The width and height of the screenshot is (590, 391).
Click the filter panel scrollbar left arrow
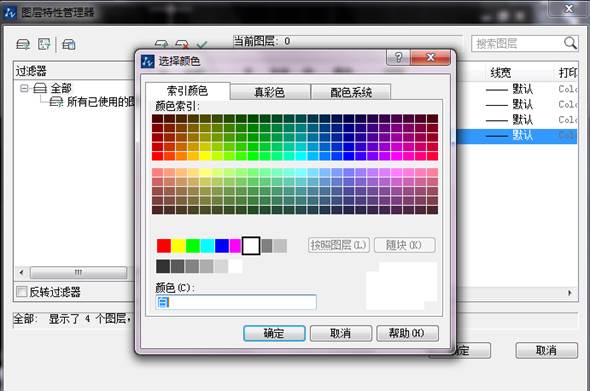click(x=21, y=272)
